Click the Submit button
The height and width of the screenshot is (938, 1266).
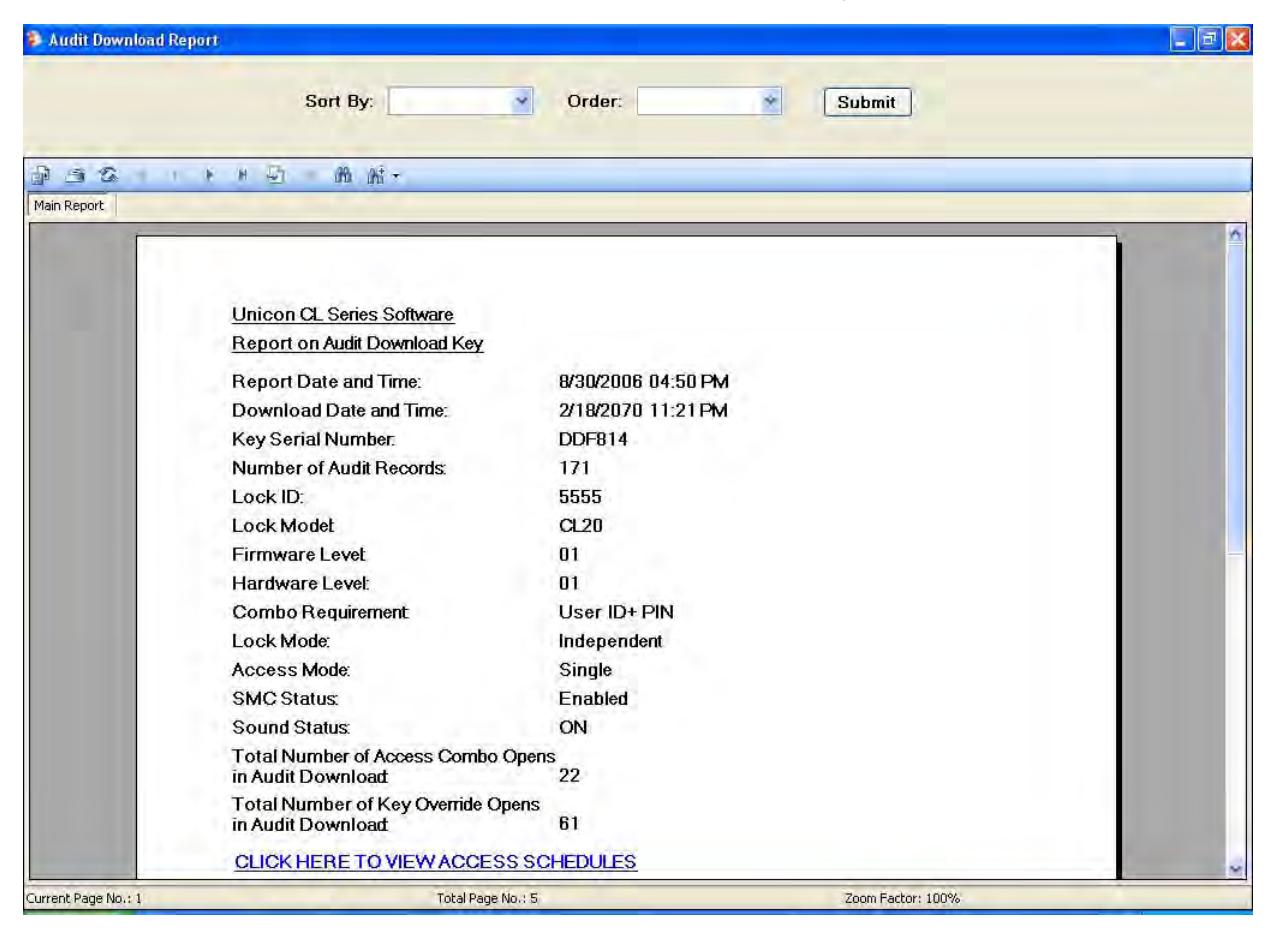pyautogui.click(x=866, y=101)
